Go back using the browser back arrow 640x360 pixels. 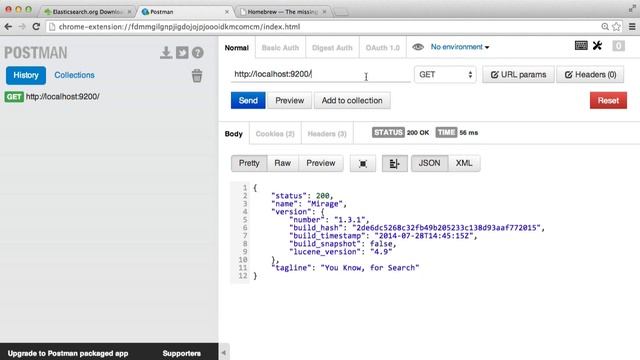pos(8,27)
